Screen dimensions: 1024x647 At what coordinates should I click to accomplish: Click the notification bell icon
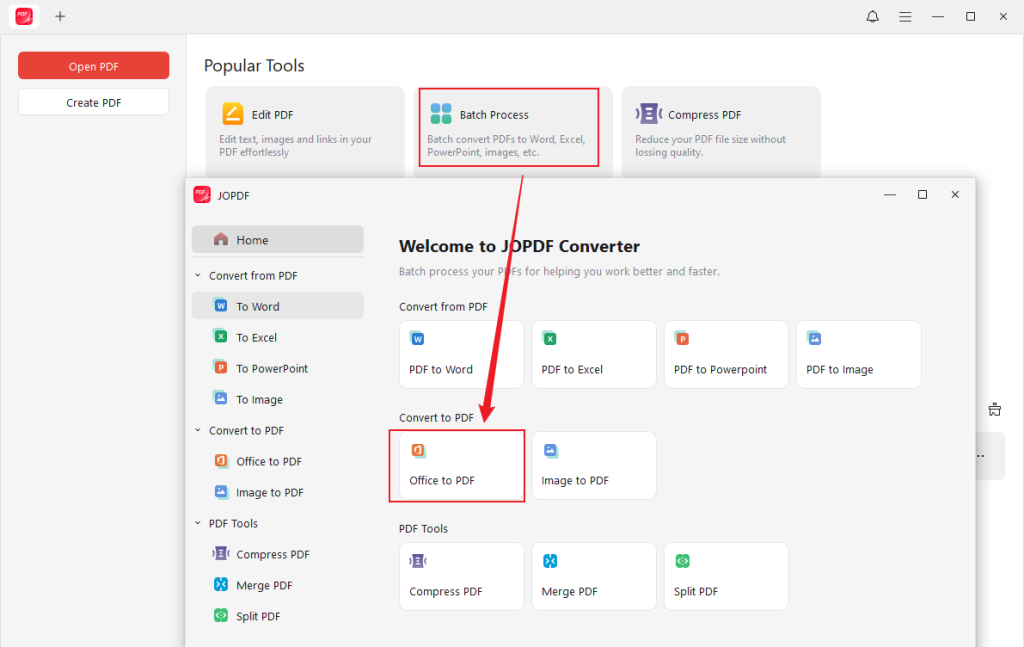(x=872, y=16)
